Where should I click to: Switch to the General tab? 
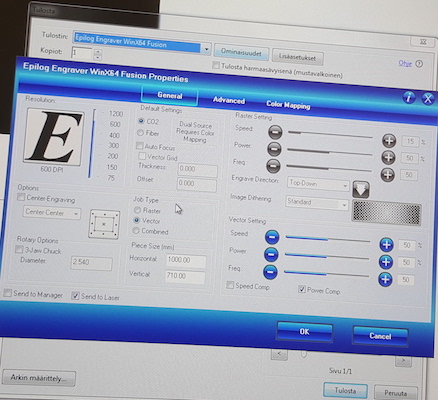click(x=170, y=96)
